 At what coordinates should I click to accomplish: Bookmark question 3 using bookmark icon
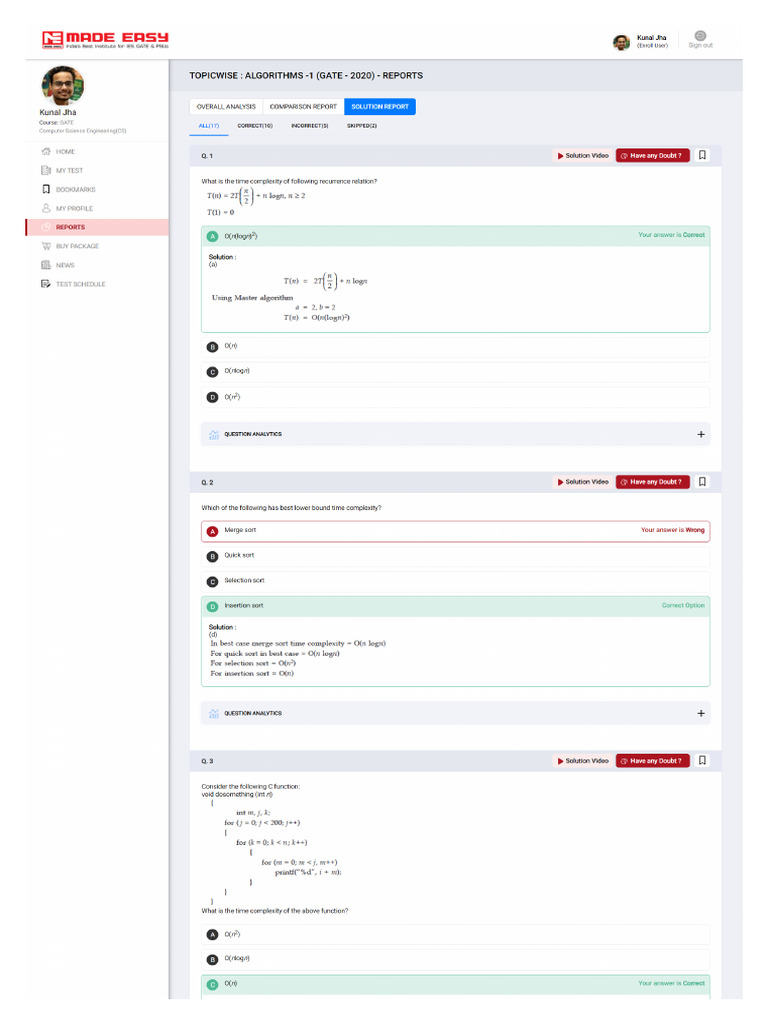(x=703, y=760)
